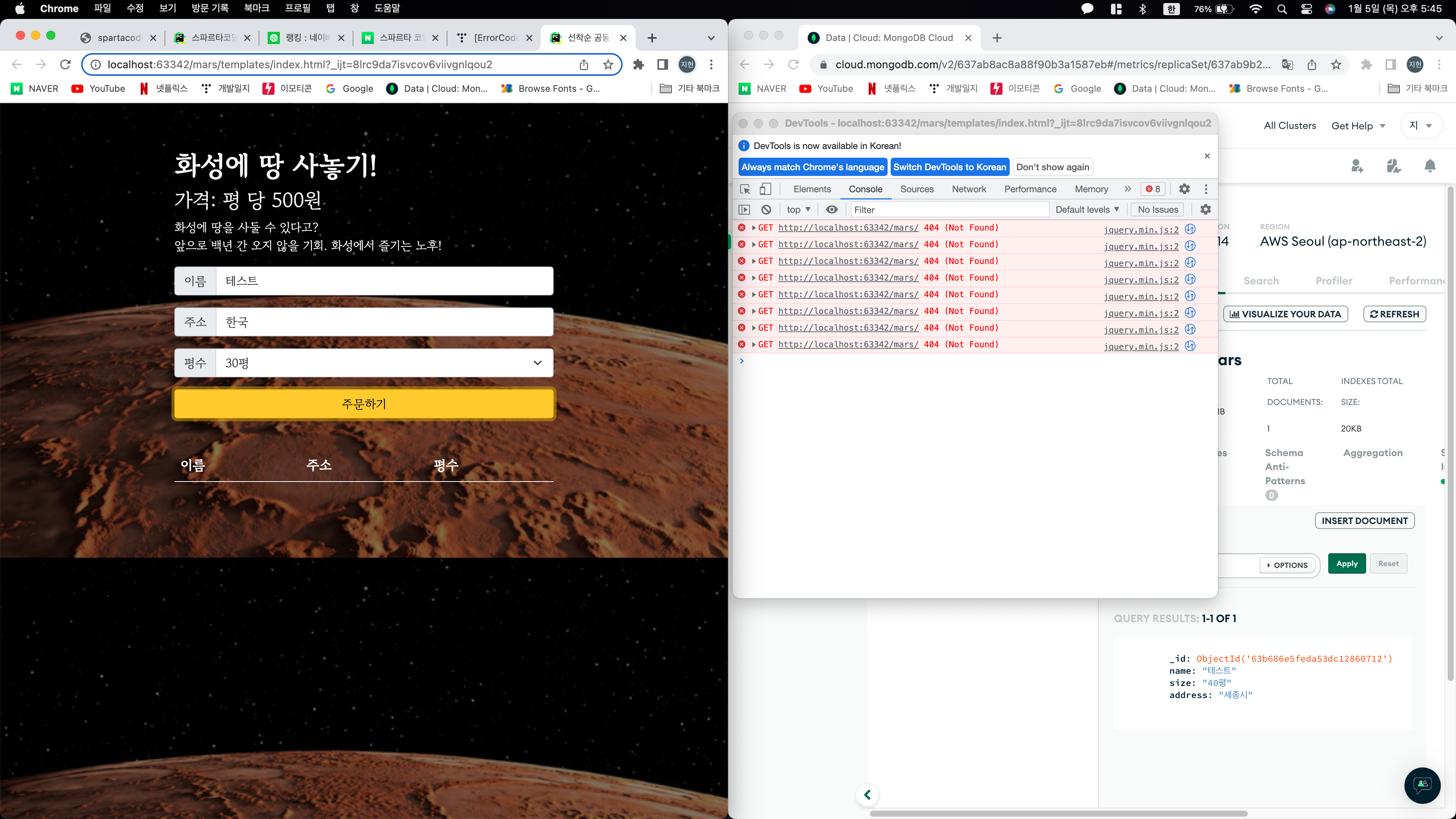Open macOS Control Center icon
1456x819 pixels.
click(1306, 9)
